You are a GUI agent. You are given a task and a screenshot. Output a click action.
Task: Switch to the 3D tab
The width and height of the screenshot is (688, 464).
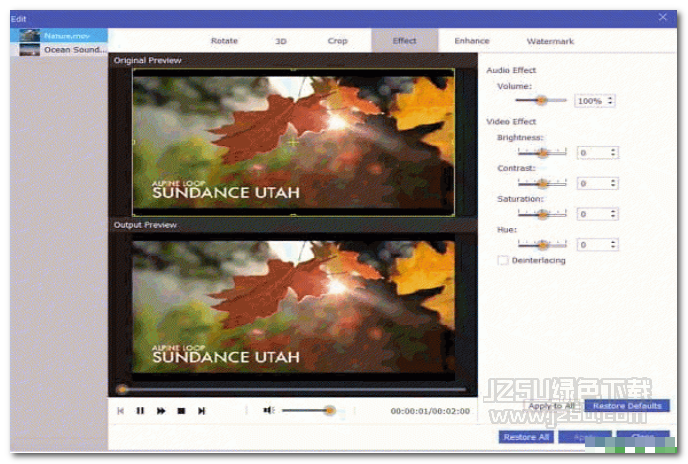tap(281, 41)
